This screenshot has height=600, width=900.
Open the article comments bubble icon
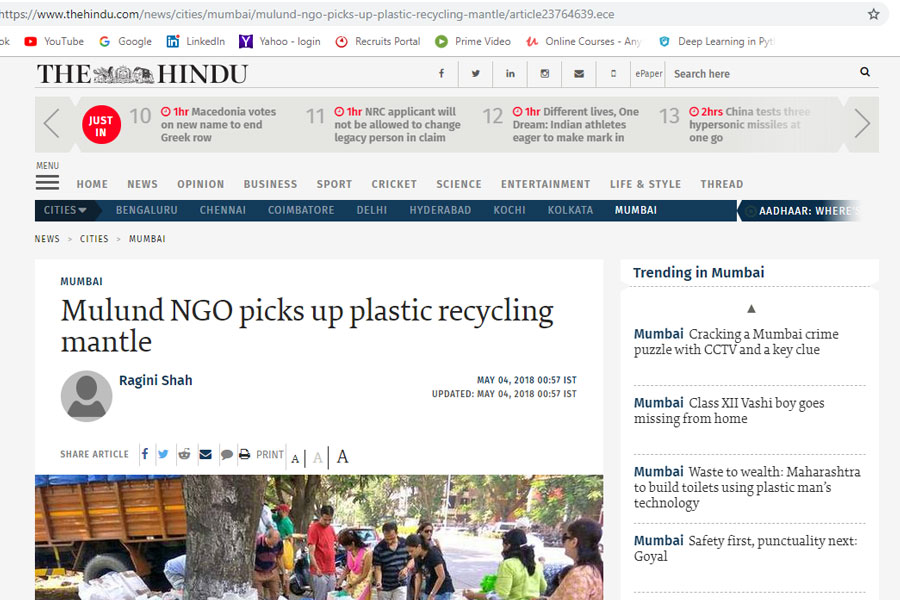pos(227,455)
